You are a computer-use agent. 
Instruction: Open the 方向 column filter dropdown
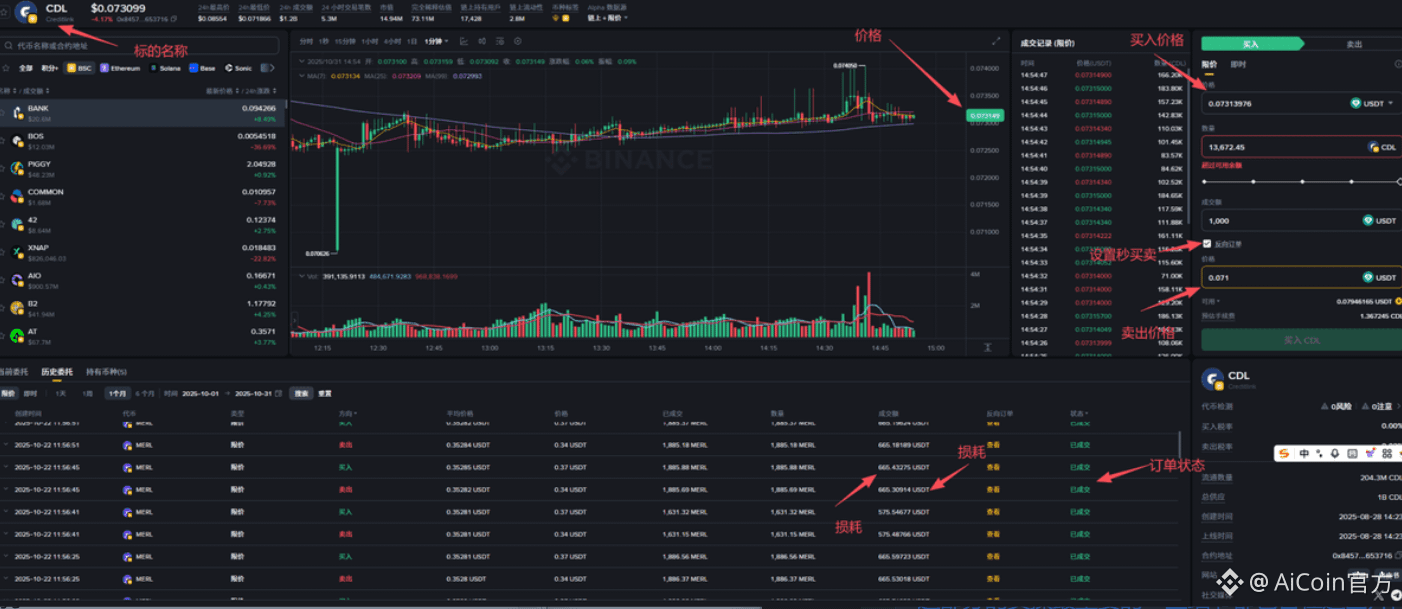click(x=347, y=413)
